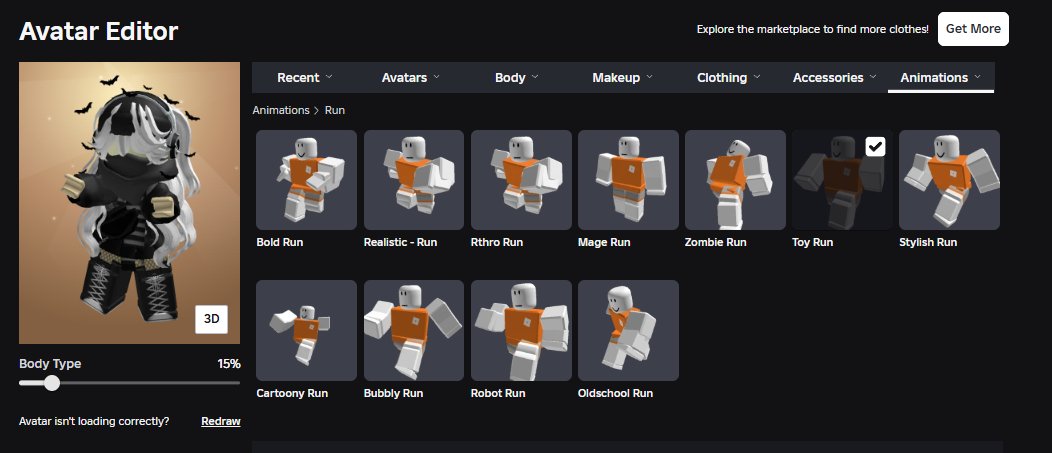
Task: Toggle the 3D avatar view button
Action: (211, 319)
